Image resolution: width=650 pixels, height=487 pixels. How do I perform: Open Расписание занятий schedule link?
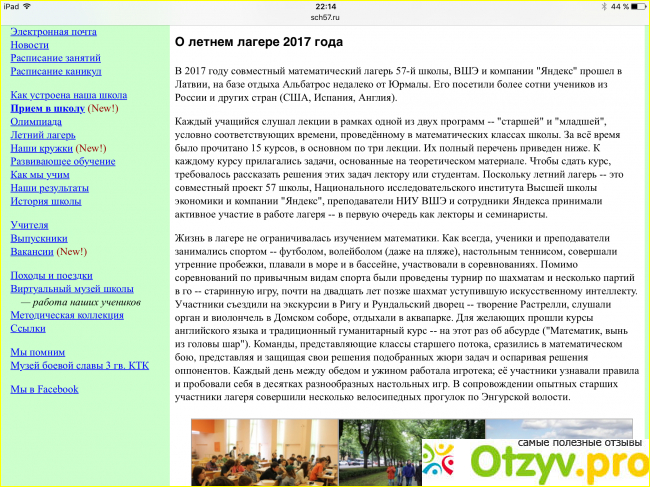(x=55, y=58)
